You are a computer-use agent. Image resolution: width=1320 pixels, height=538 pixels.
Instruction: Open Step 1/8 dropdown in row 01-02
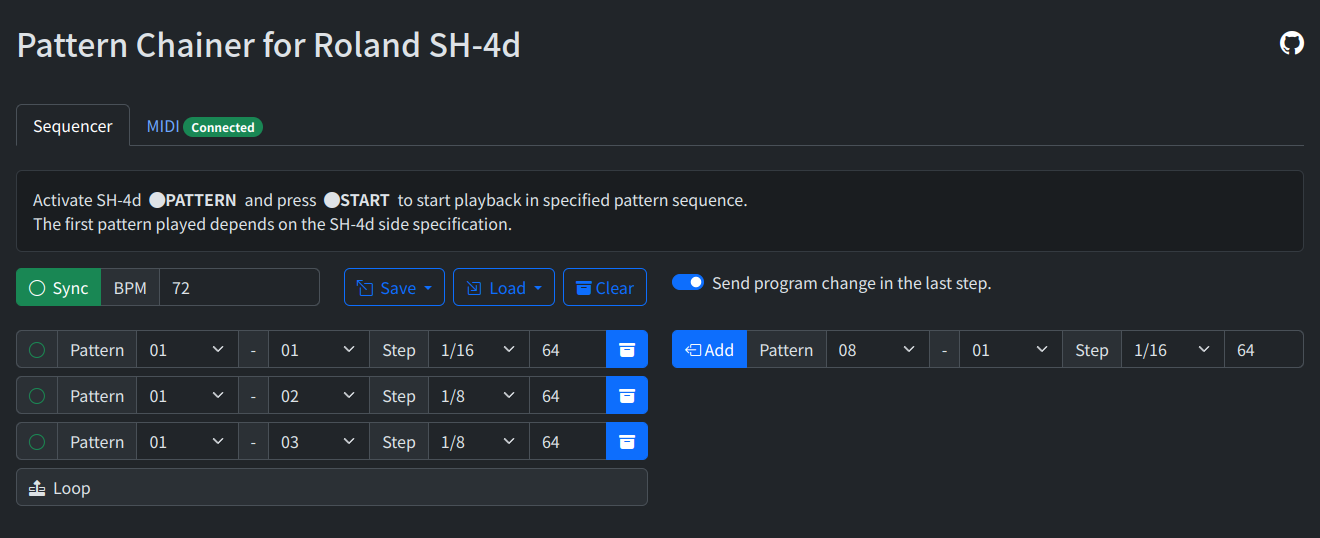click(x=479, y=396)
